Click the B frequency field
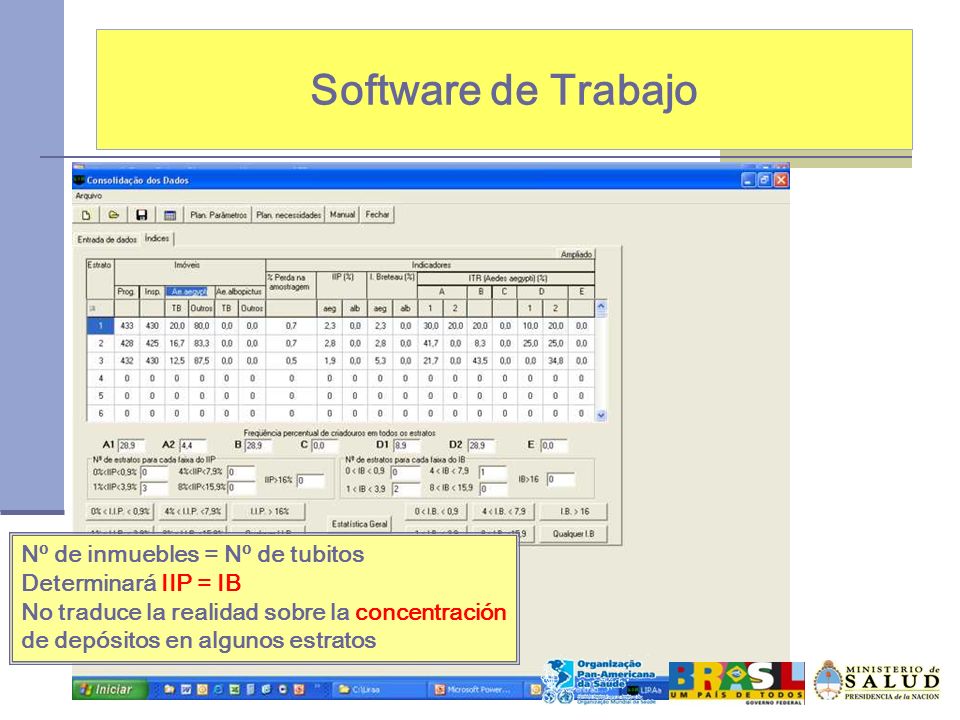The height and width of the screenshot is (720, 960). pyautogui.click(x=258, y=446)
